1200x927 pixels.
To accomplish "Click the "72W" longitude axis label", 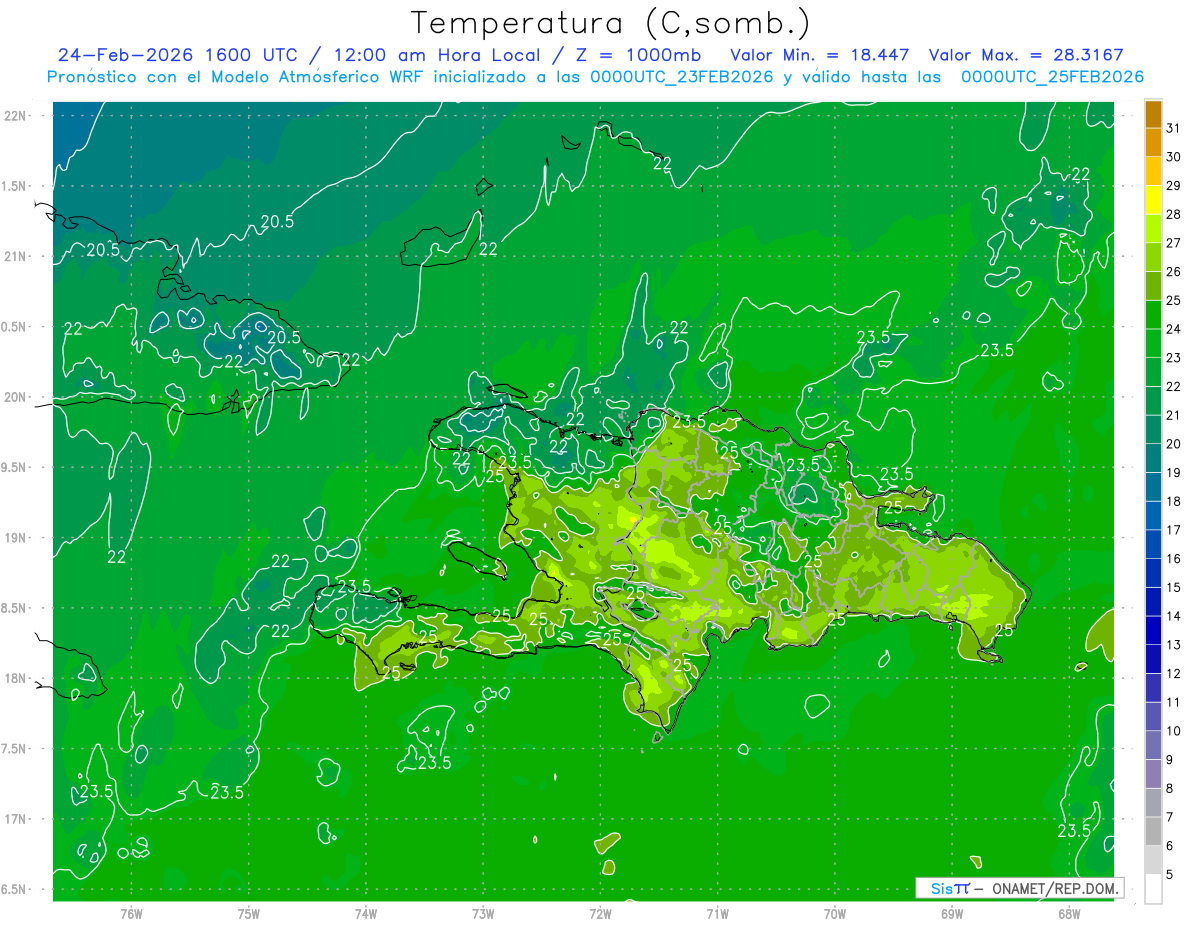I will tap(600, 913).
